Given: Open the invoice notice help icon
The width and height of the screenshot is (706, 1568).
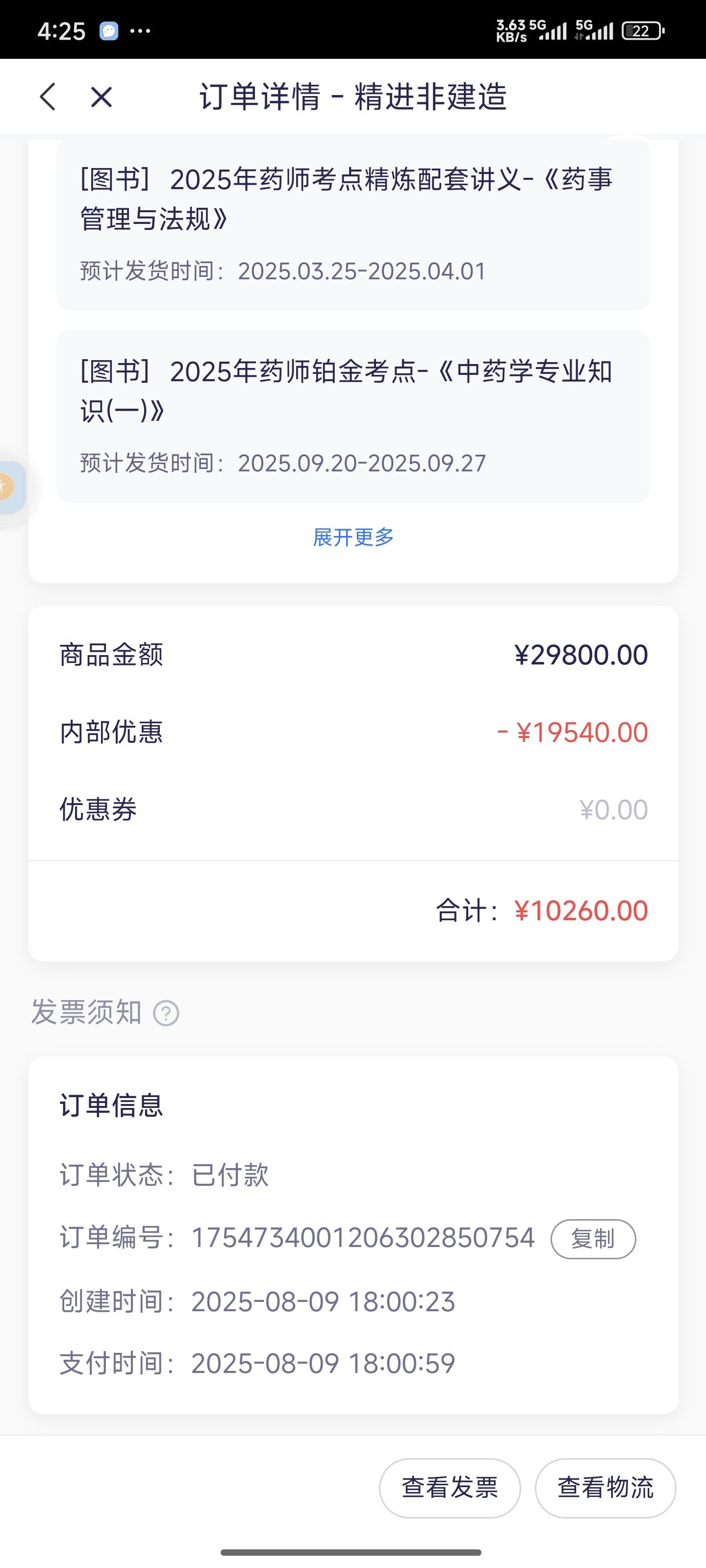Looking at the screenshot, I should click(166, 1013).
